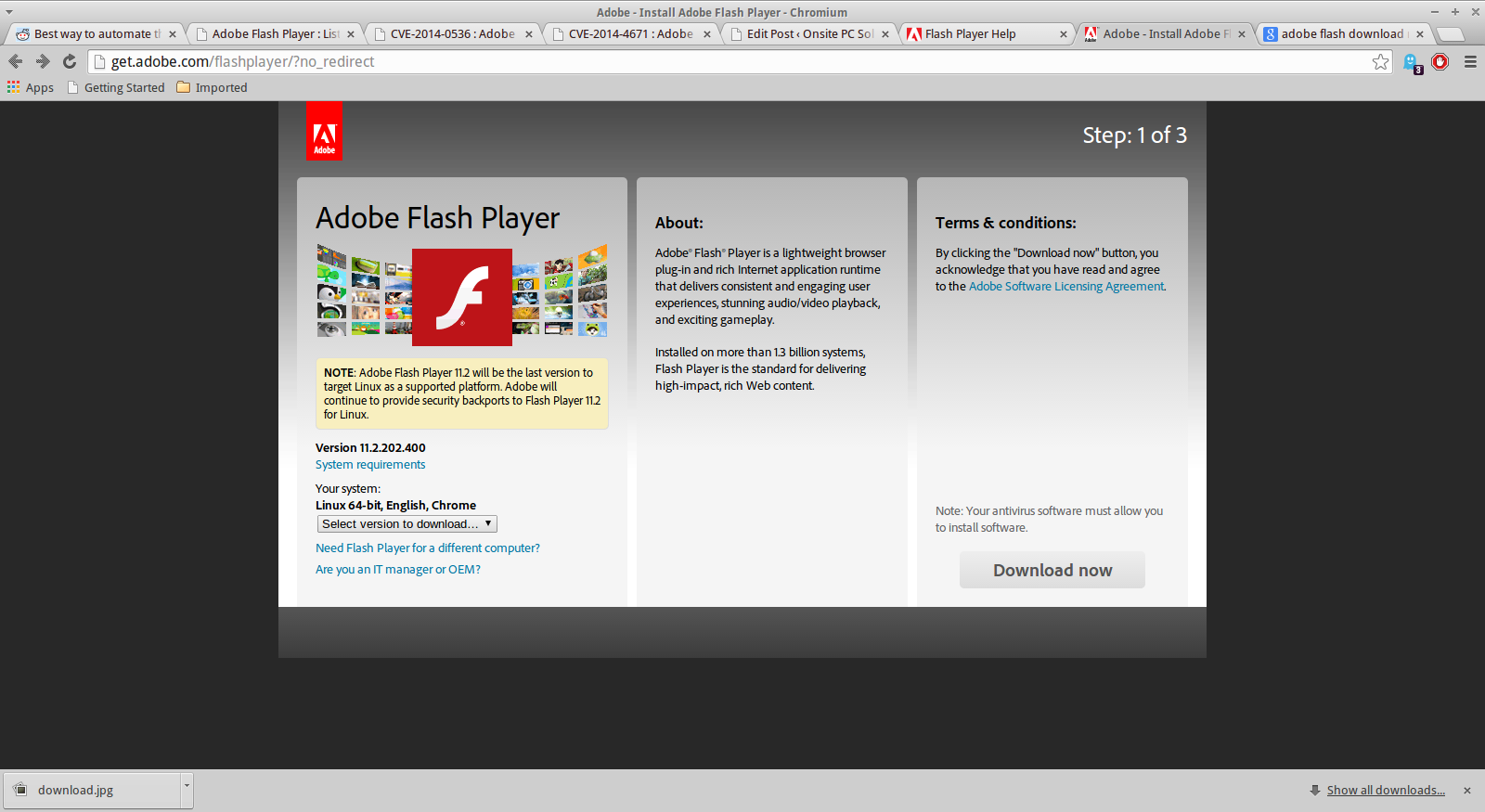Image resolution: width=1485 pixels, height=812 pixels.
Task: Click the 'Terms & conditions:' heading
Action: [1006, 223]
